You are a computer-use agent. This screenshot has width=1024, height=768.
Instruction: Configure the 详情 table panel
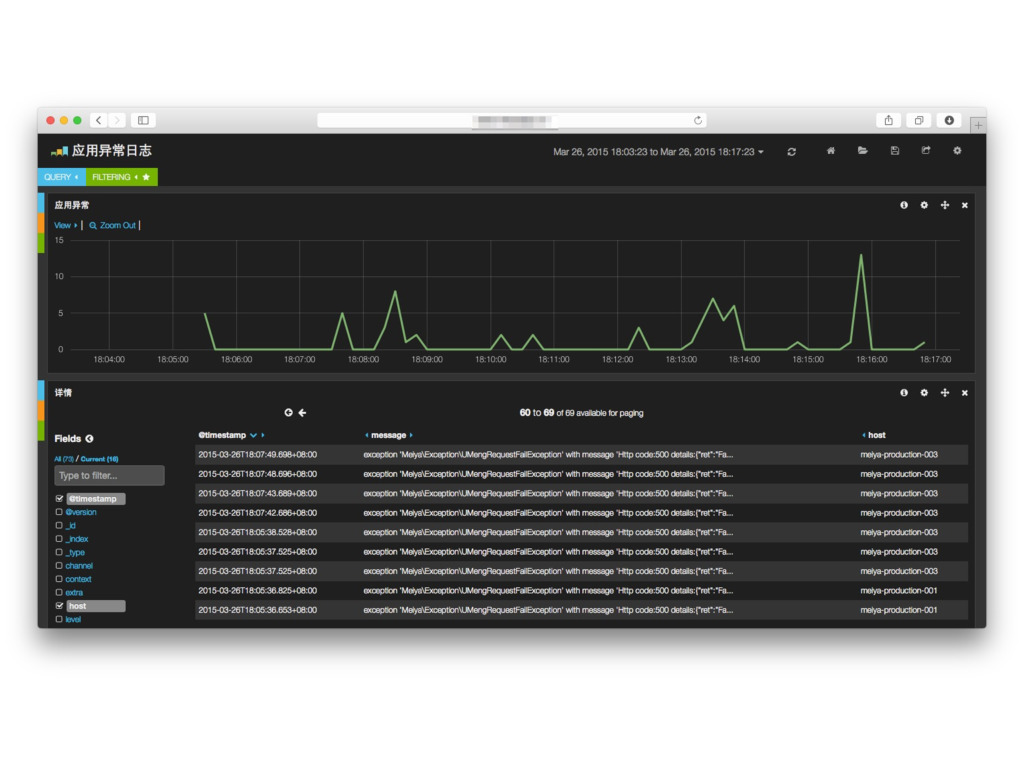(x=924, y=392)
